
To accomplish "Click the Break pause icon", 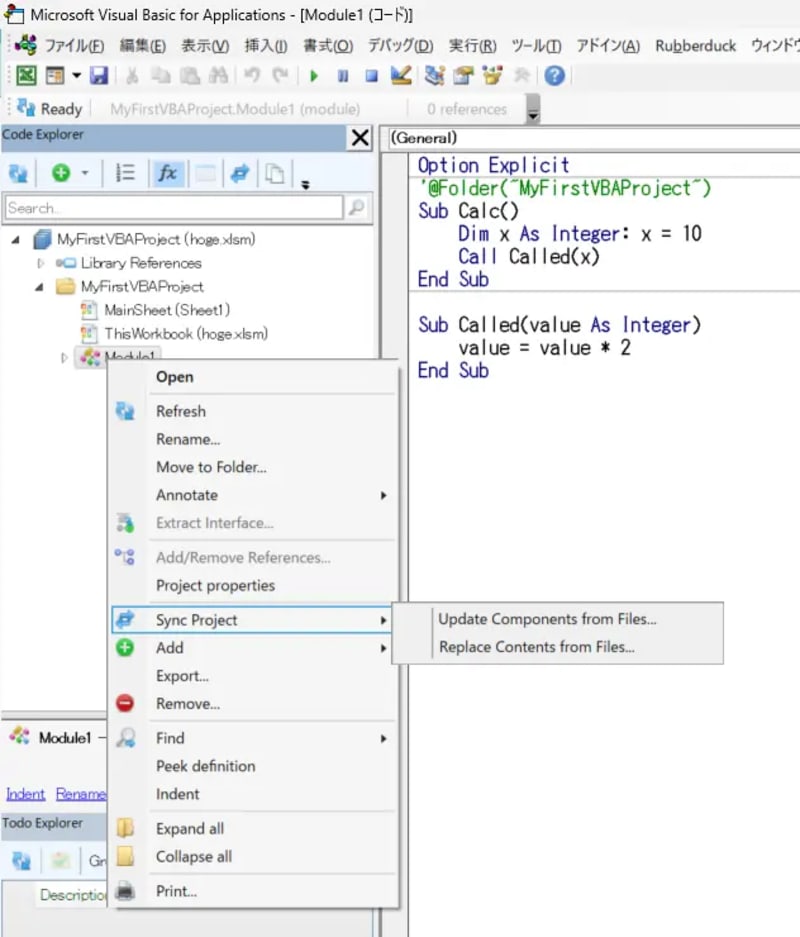I will pyautogui.click(x=343, y=76).
